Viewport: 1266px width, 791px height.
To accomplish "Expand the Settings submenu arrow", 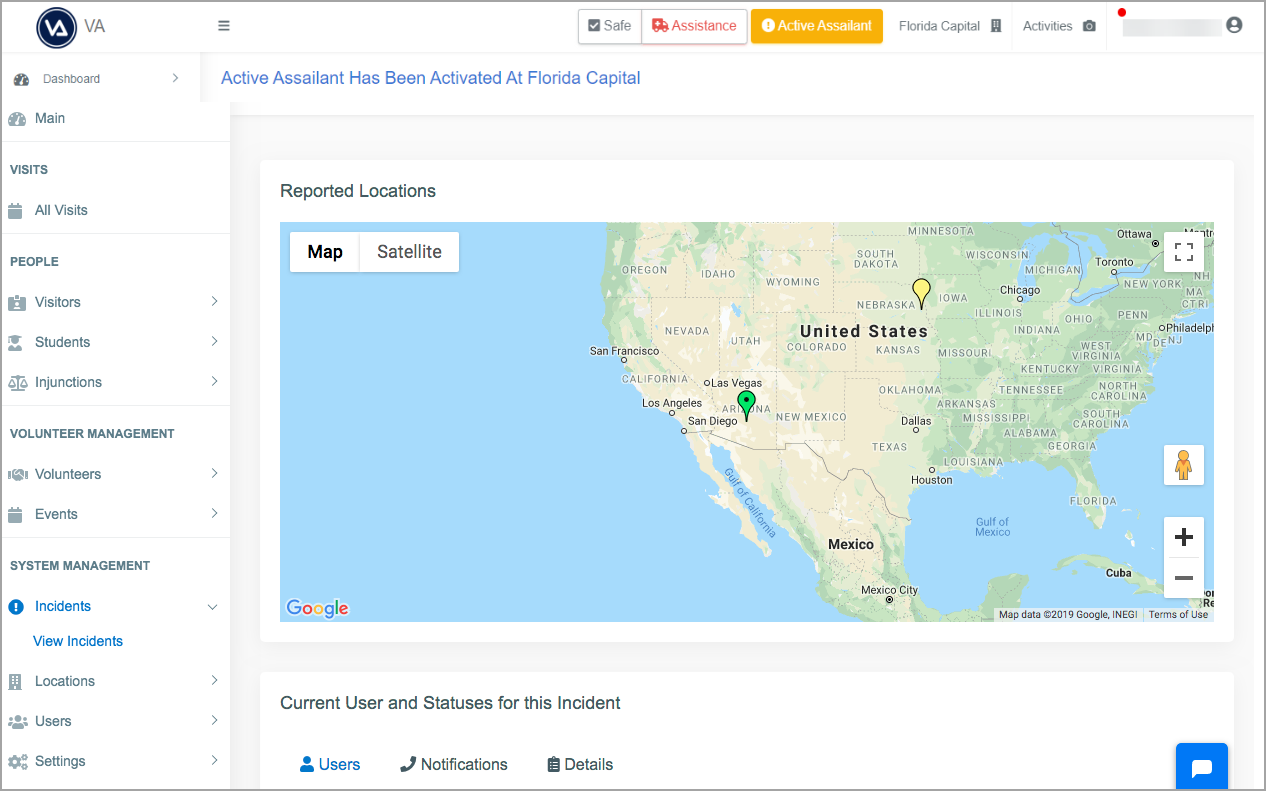I will [x=214, y=760].
